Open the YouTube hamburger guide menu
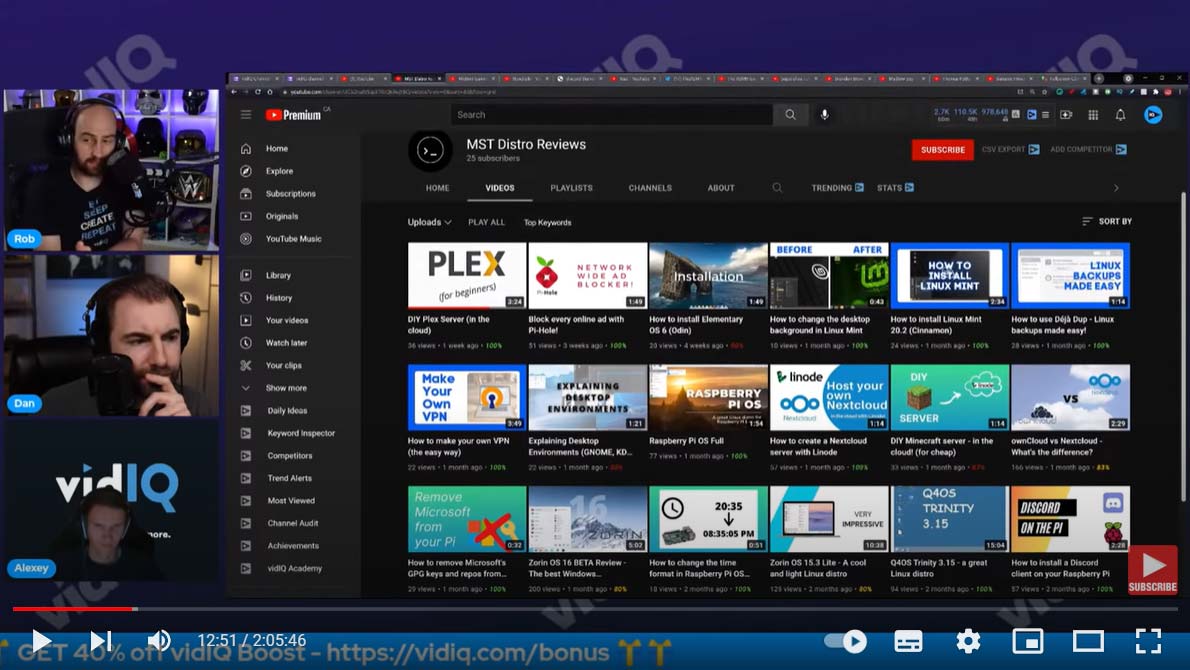Image resolution: width=1190 pixels, height=670 pixels. coord(246,115)
